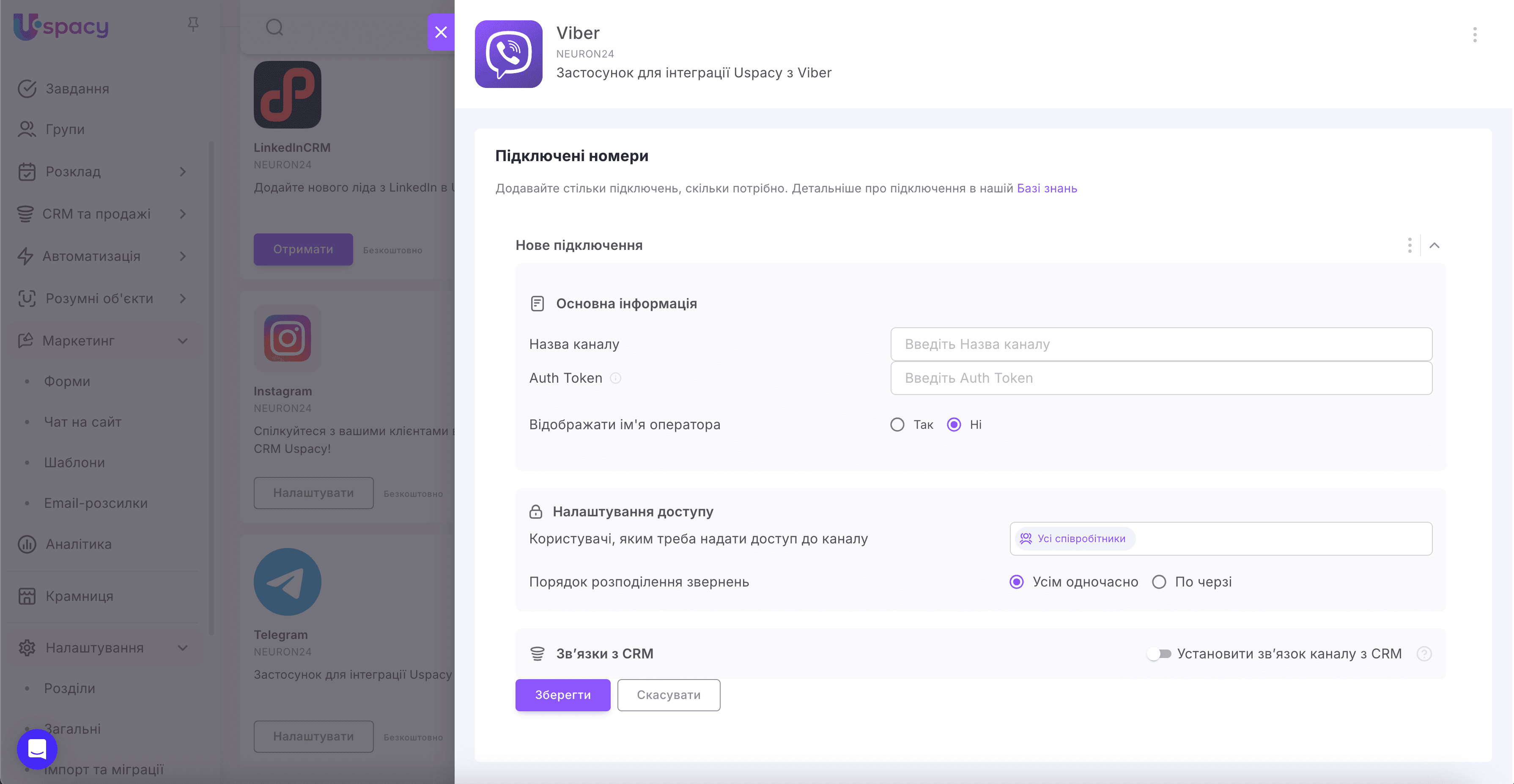Open the Аналітика panel icon
1514x784 pixels.
coord(27,544)
